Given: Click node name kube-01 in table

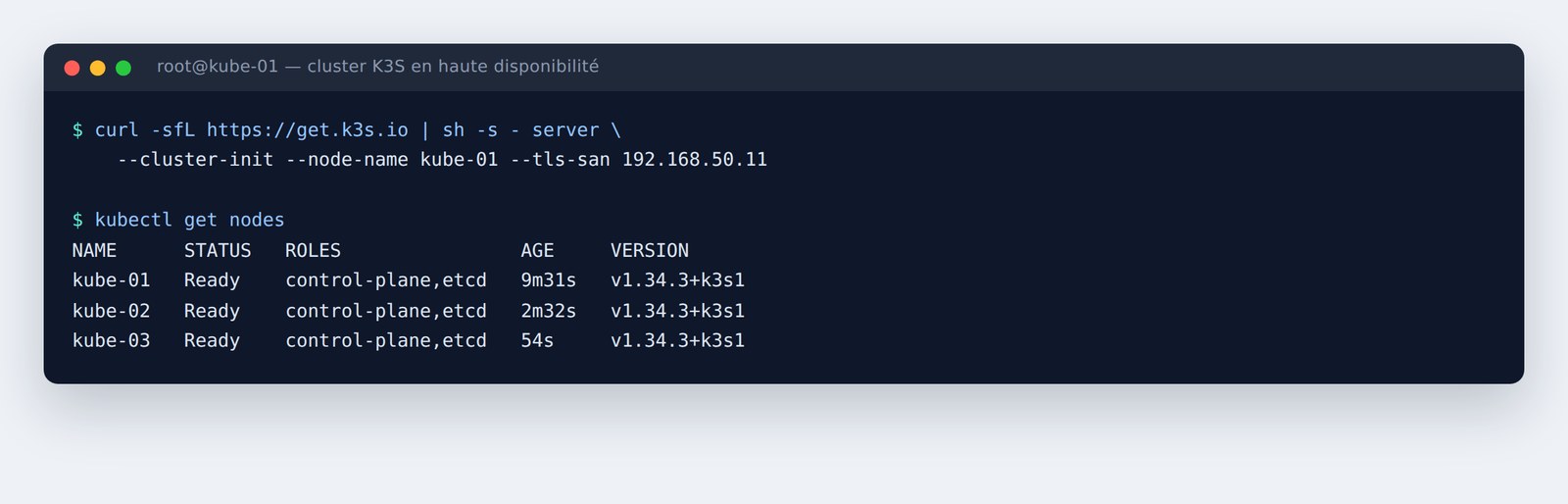Looking at the screenshot, I should click(x=111, y=280).
